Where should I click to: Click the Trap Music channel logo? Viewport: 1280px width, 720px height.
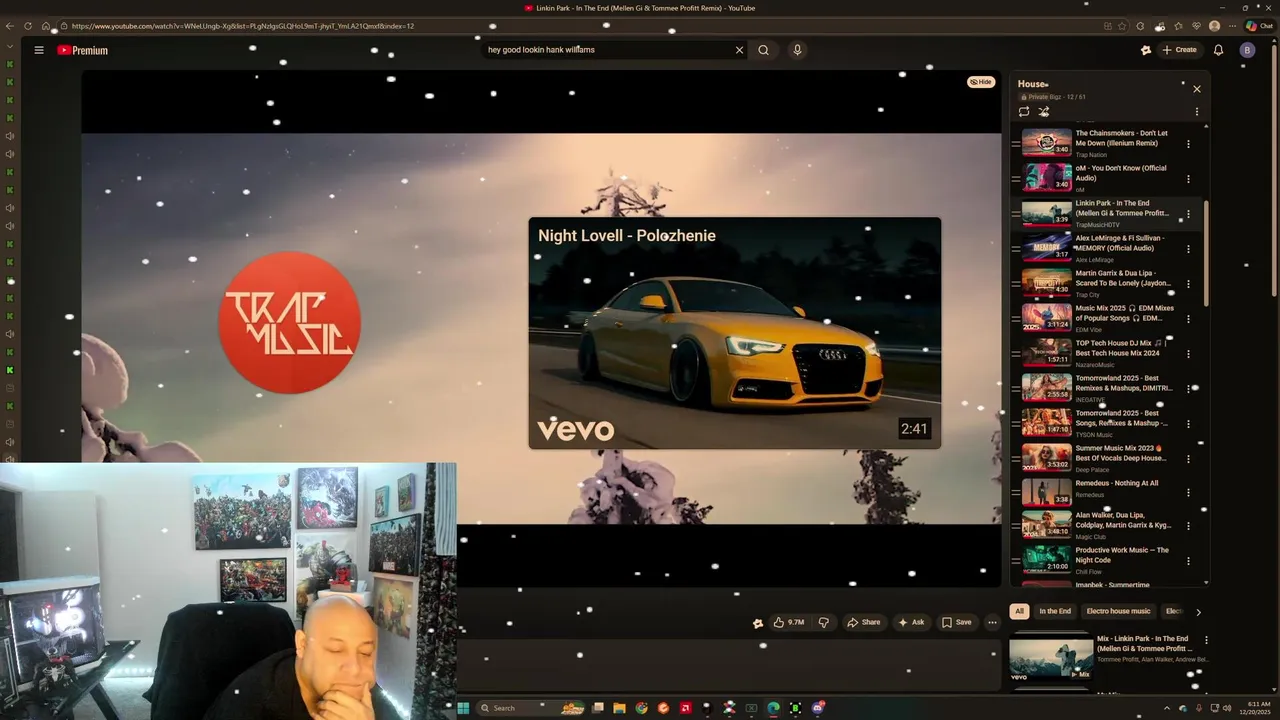(290, 322)
